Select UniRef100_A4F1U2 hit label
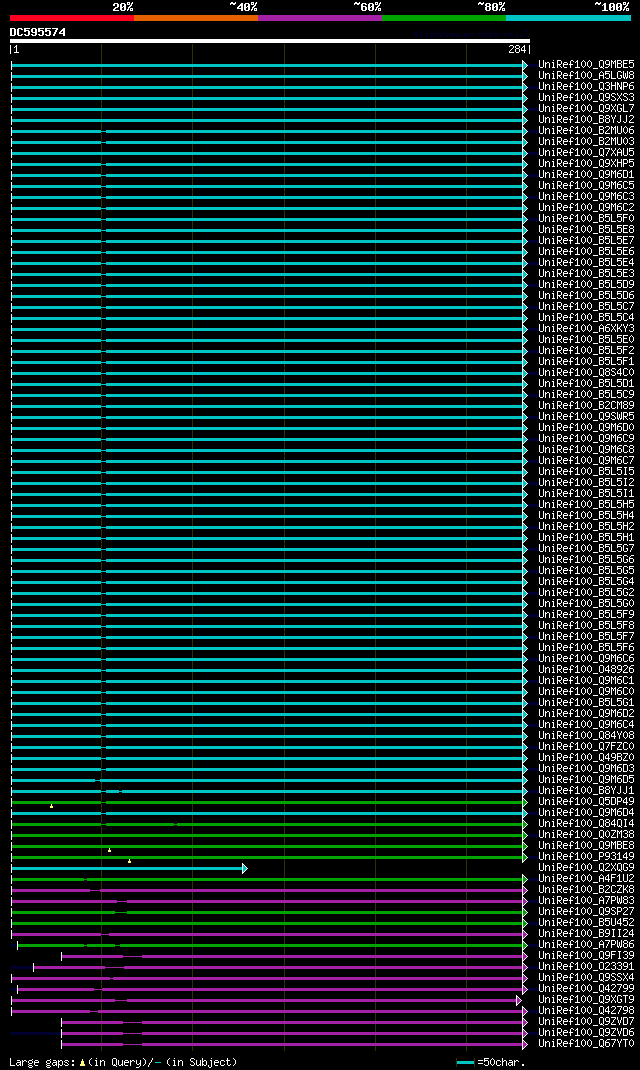Image resolution: width=640 pixels, height=1070 pixels. (x=586, y=878)
